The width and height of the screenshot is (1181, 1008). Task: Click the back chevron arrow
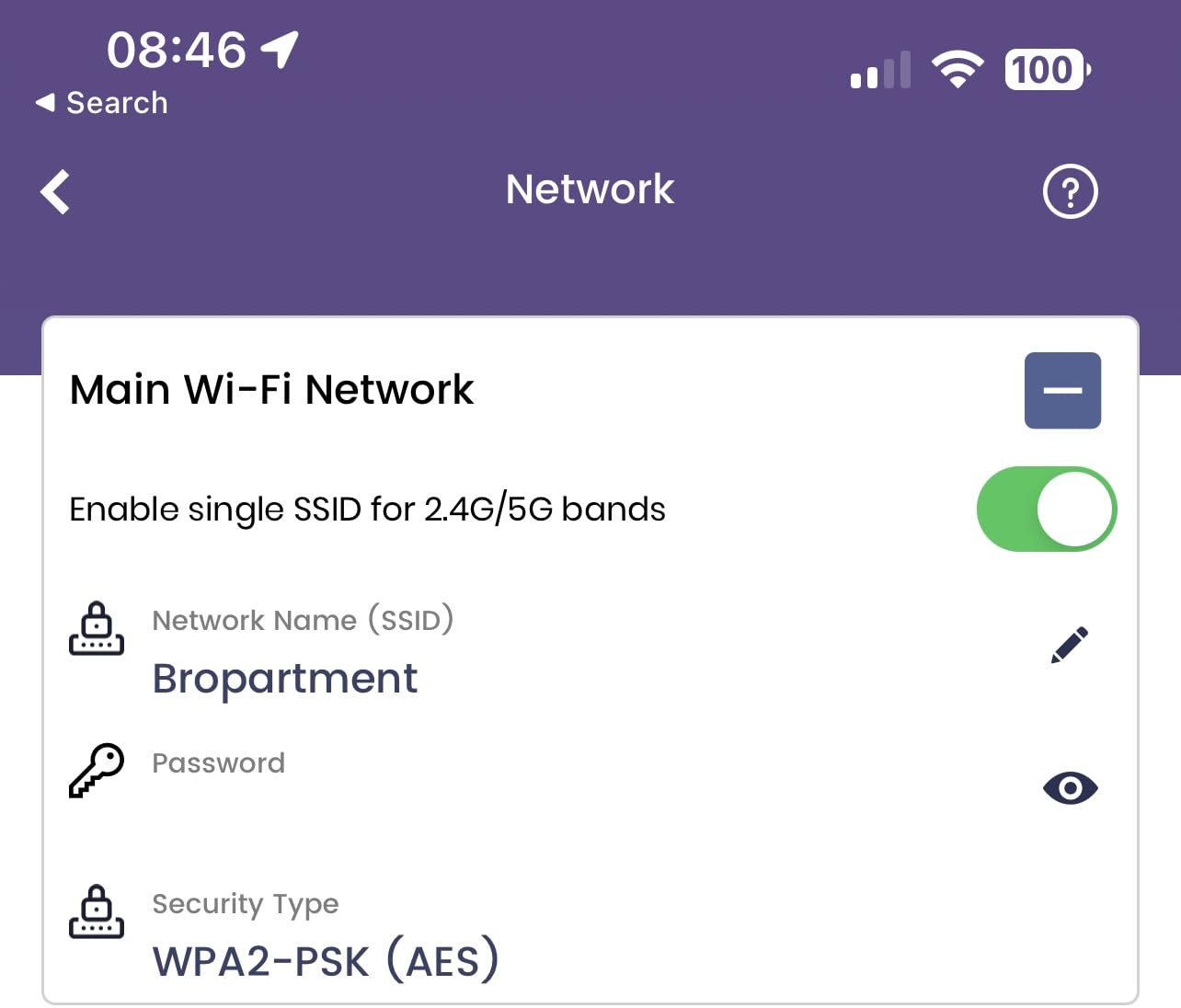pyautogui.click(x=53, y=191)
